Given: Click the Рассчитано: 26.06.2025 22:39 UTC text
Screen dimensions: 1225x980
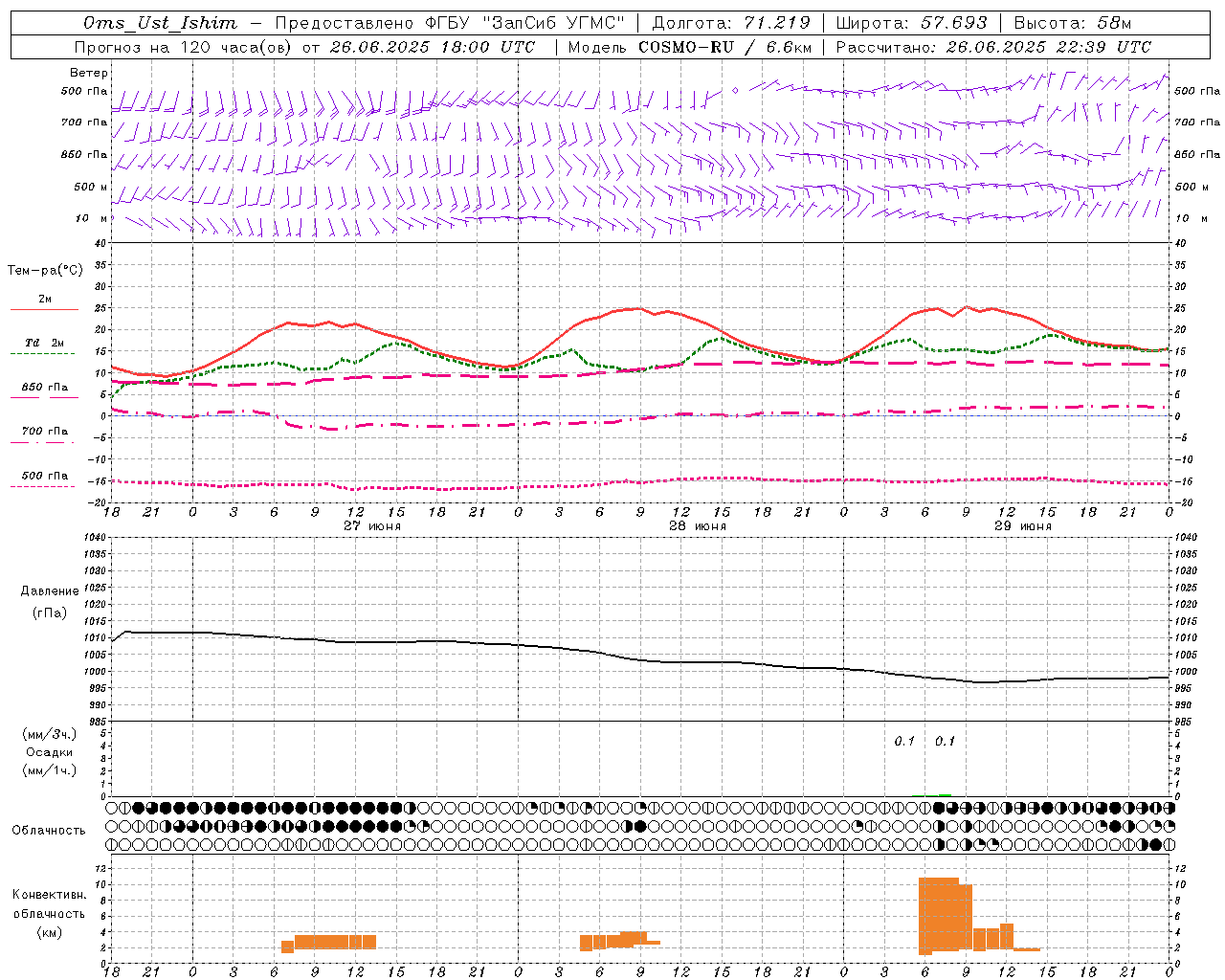Looking at the screenshot, I should coord(994,47).
